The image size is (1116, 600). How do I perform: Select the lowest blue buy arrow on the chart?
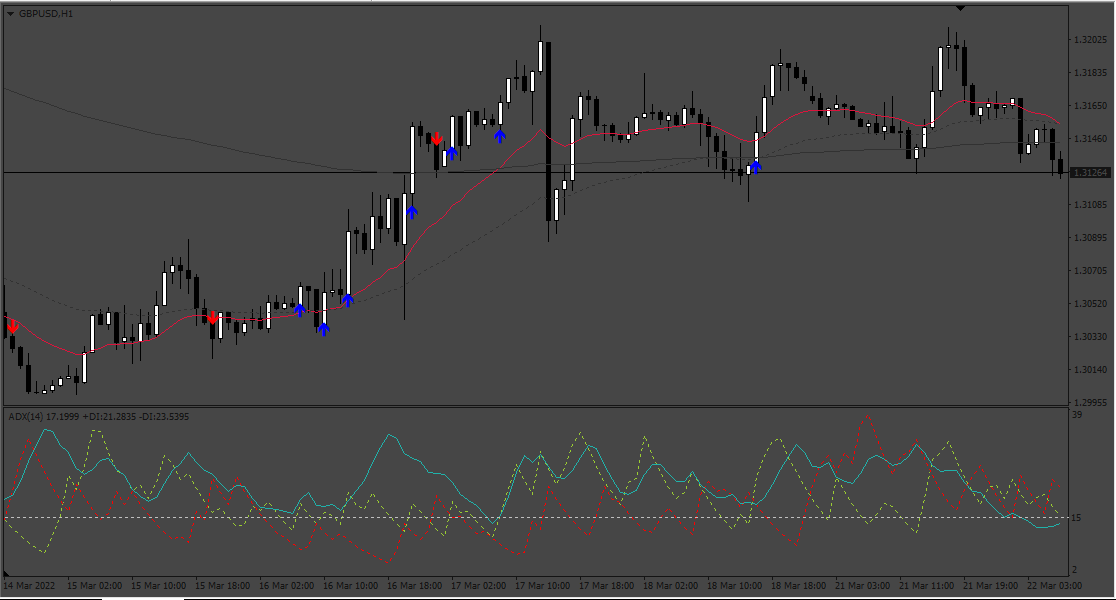(x=324, y=329)
